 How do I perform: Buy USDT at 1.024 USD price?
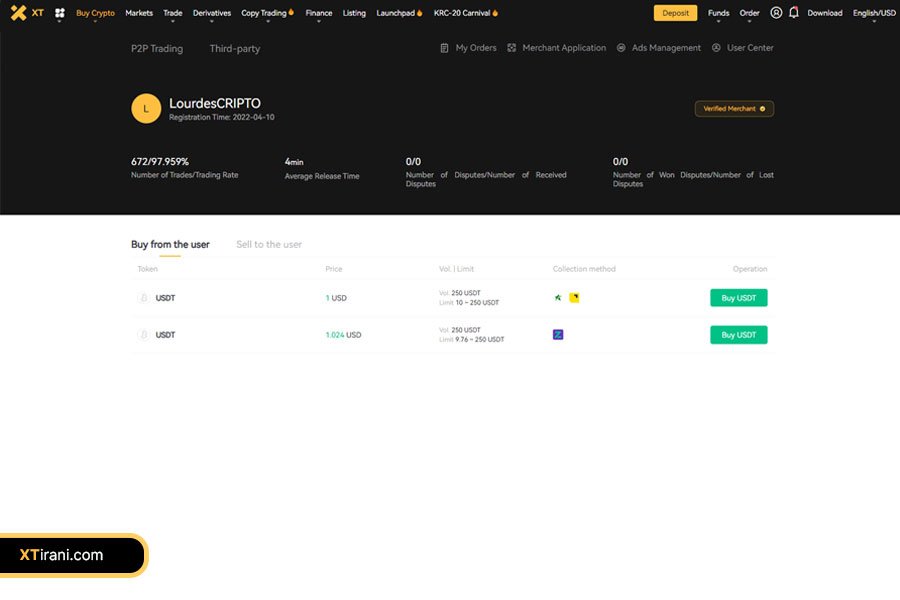[738, 335]
